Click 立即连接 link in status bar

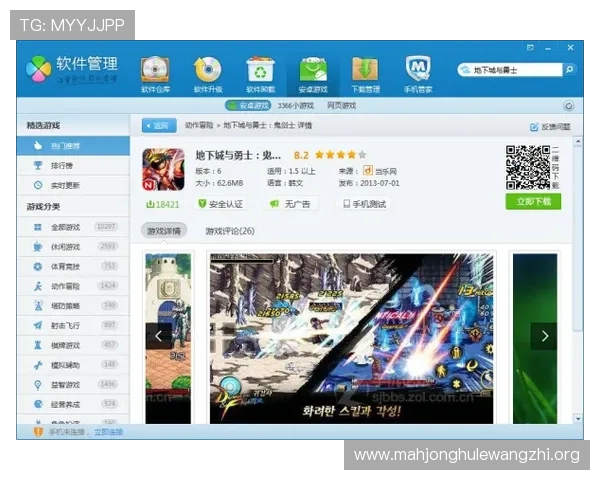tap(108, 432)
